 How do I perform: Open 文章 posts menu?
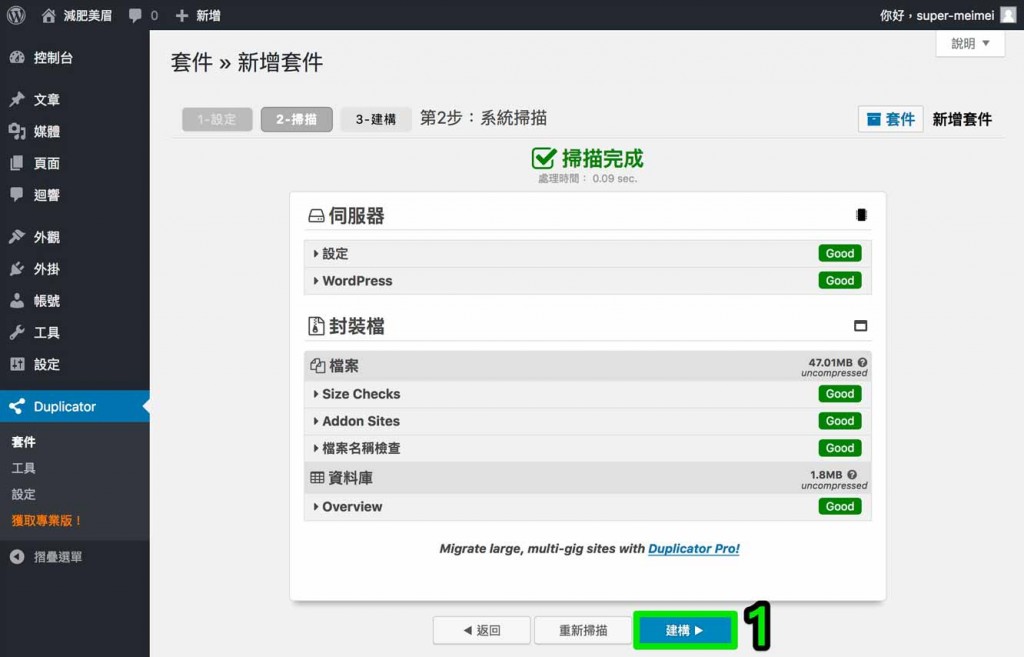(74, 99)
